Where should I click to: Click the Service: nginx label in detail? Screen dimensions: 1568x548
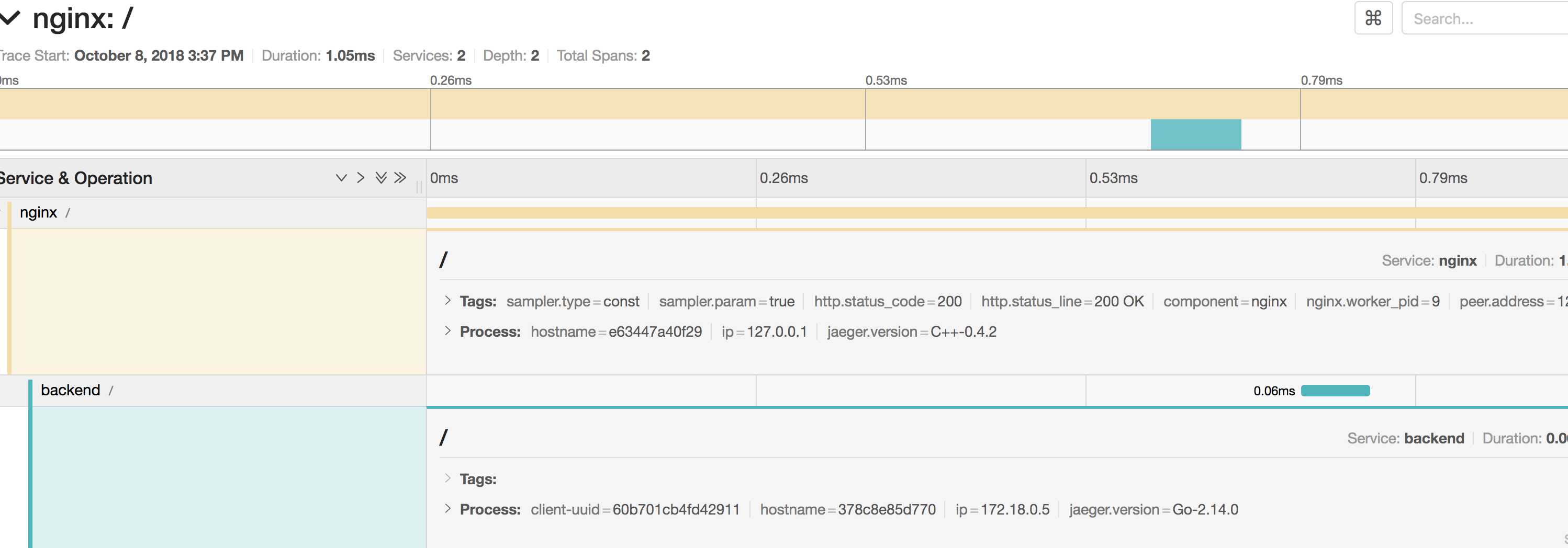tap(1429, 260)
